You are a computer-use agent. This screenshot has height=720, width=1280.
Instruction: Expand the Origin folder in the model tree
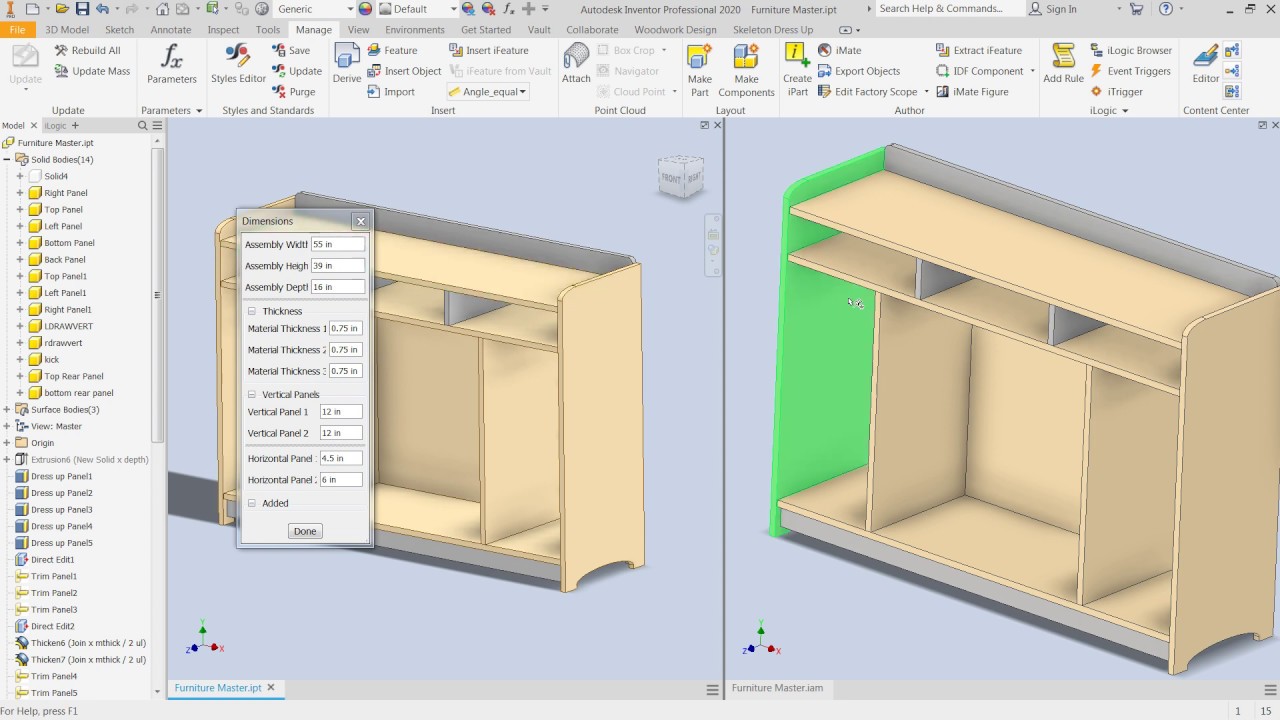tap(8, 442)
